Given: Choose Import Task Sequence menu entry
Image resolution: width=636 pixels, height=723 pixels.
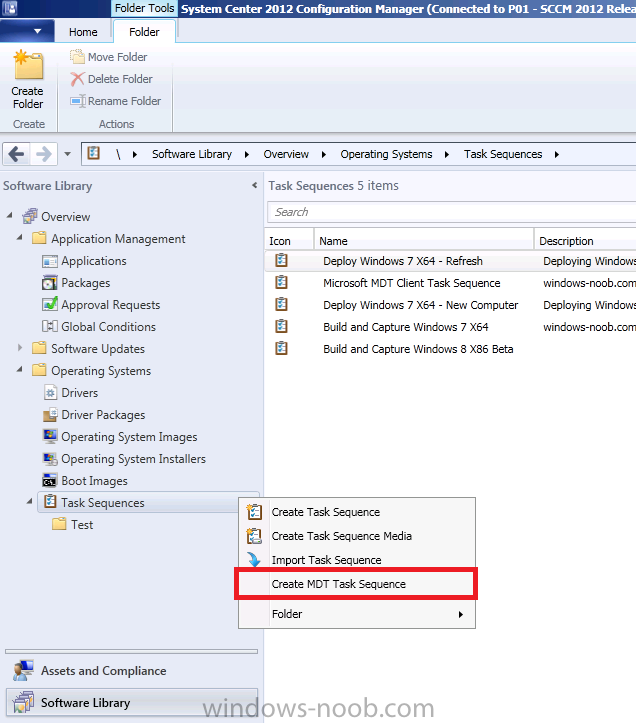Looking at the screenshot, I should [x=357, y=560].
